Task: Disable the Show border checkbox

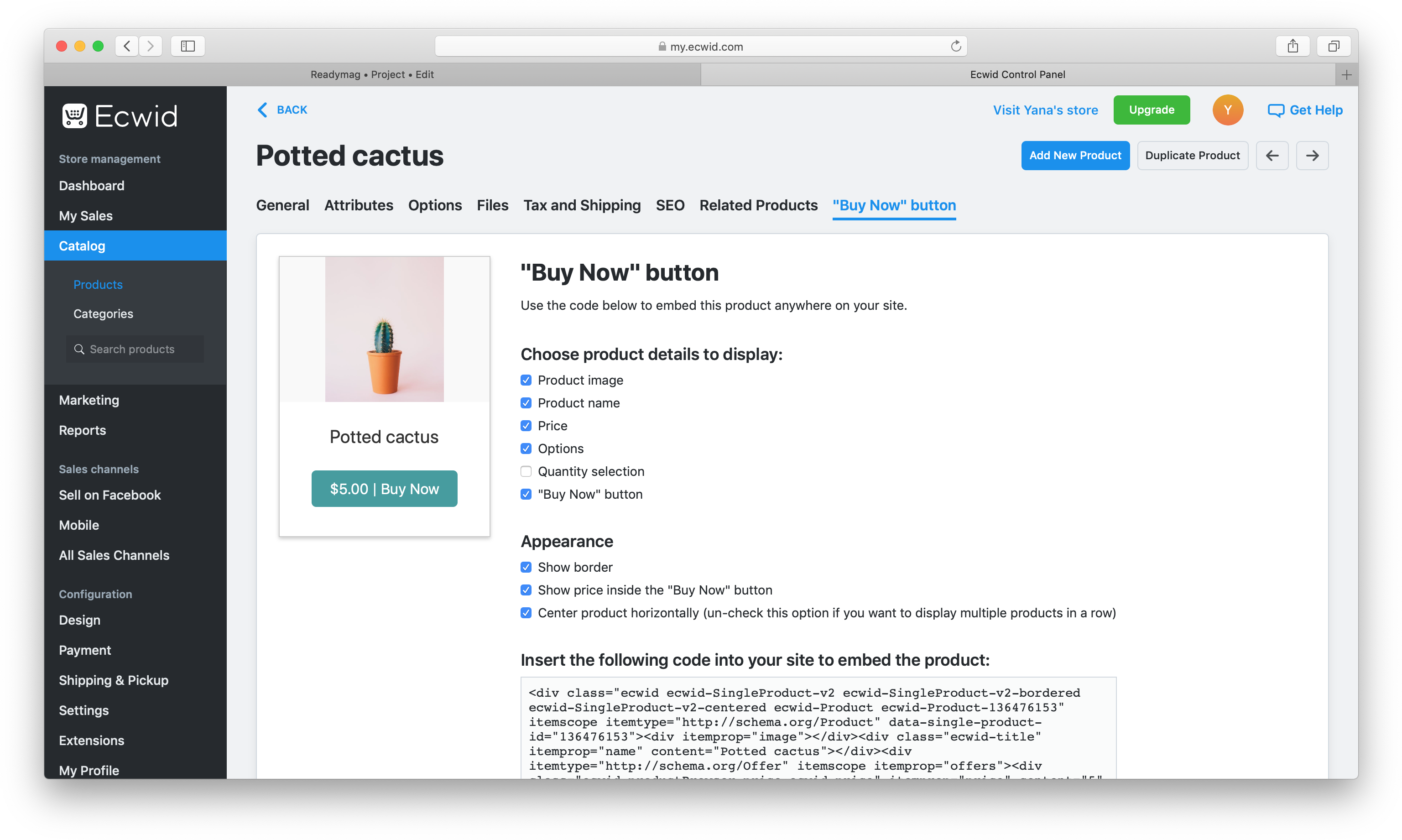Action: tap(526, 567)
